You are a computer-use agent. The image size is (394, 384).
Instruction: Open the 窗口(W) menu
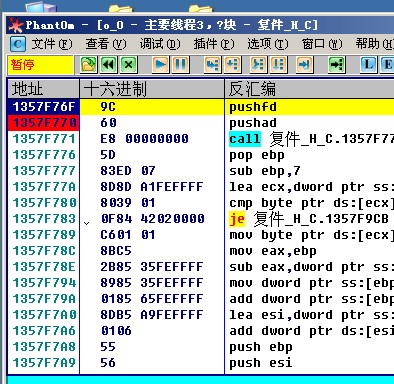tap(322, 44)
